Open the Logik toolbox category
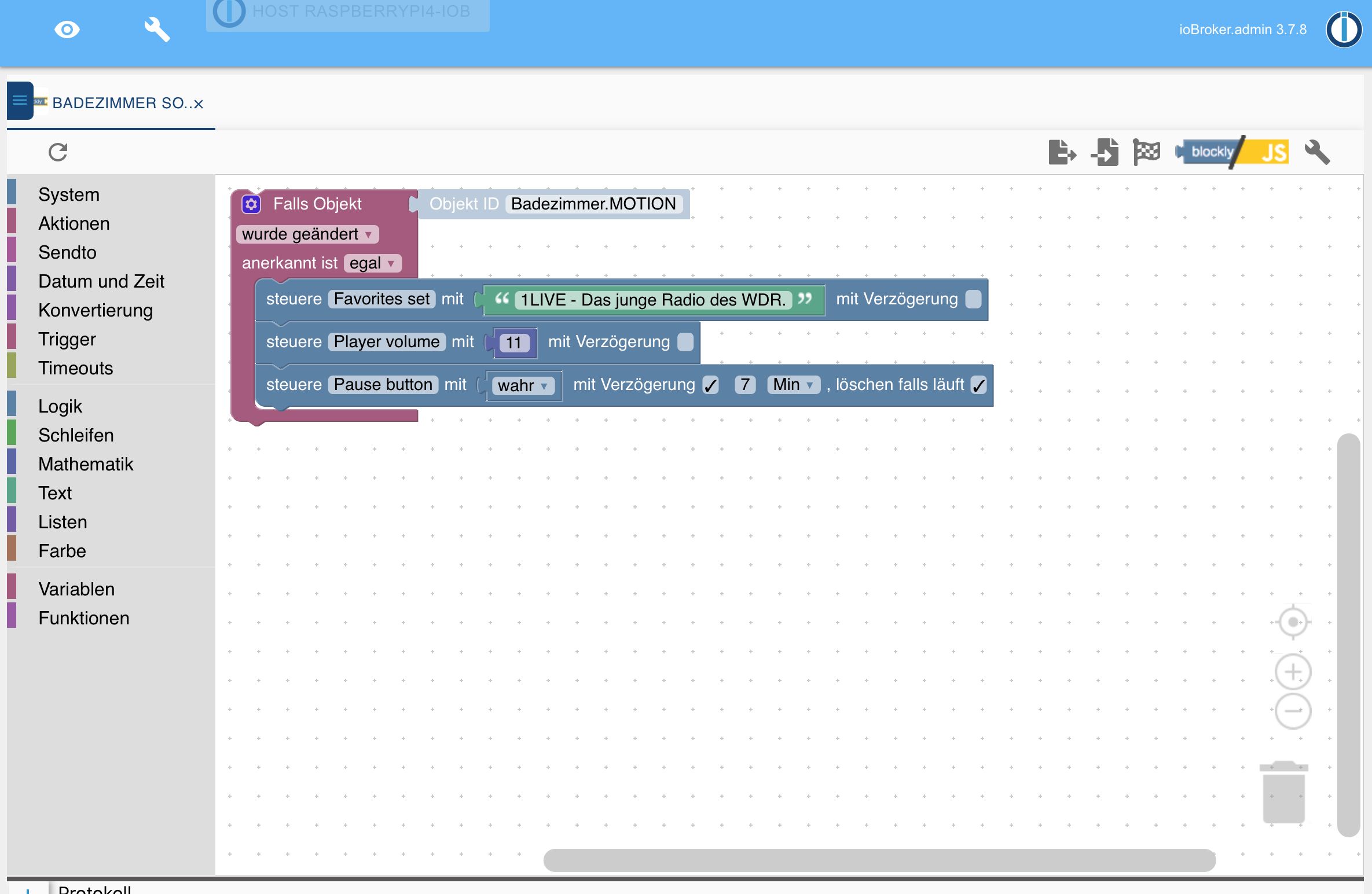1372x894 pixels. (60, 406)
